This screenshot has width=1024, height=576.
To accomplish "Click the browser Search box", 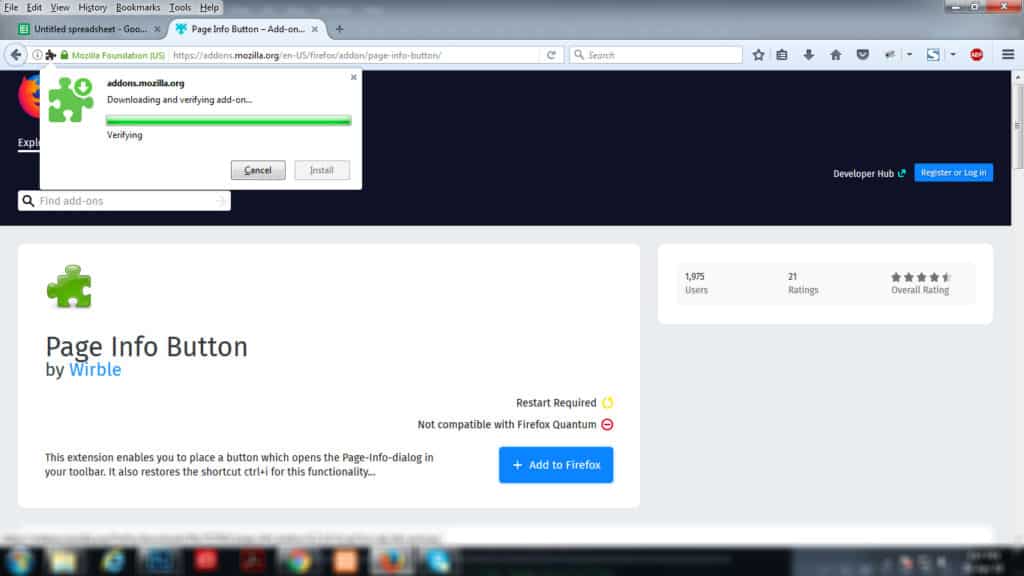I will click(656, 55).
